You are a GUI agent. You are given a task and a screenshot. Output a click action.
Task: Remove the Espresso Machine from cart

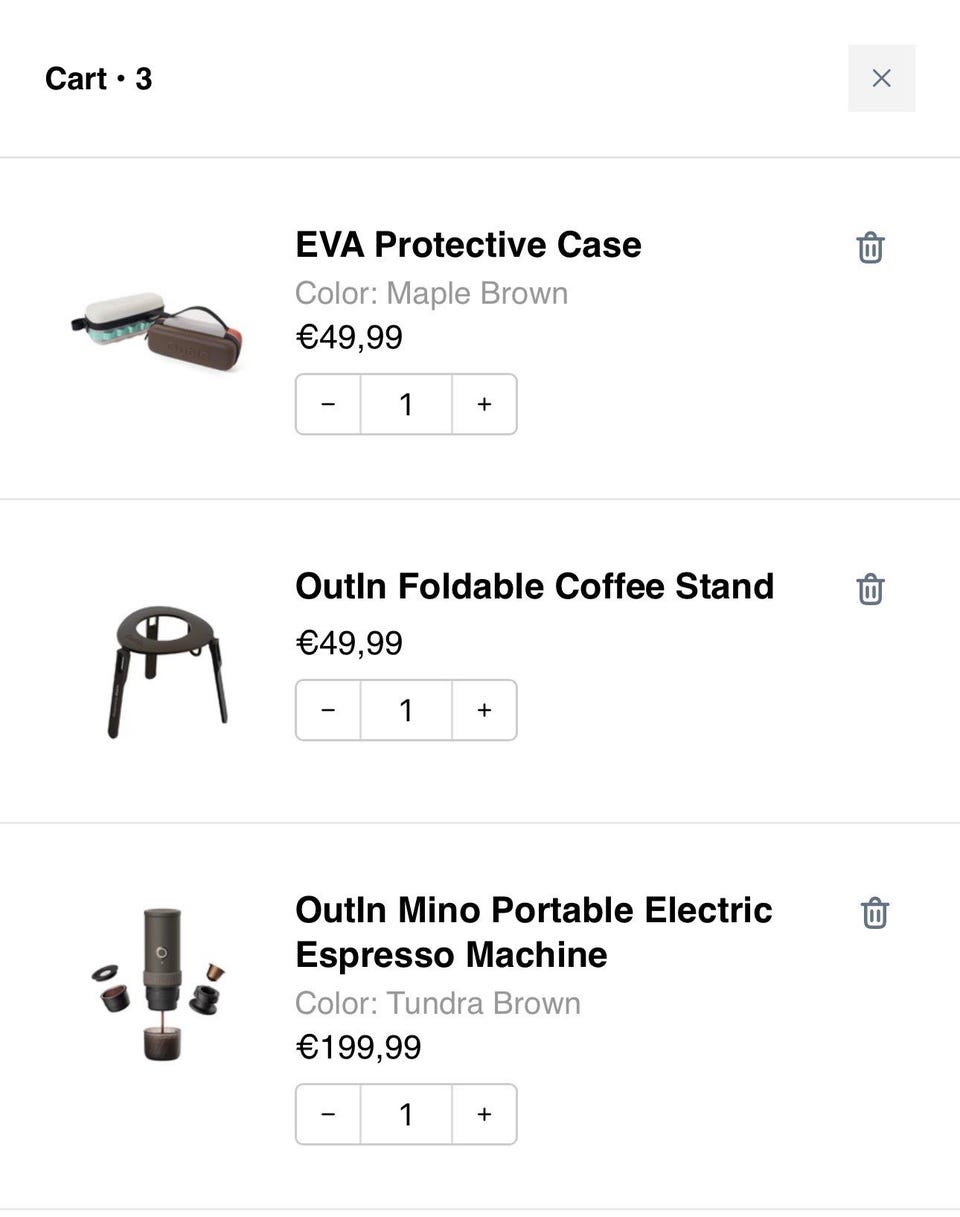point(874,913)
